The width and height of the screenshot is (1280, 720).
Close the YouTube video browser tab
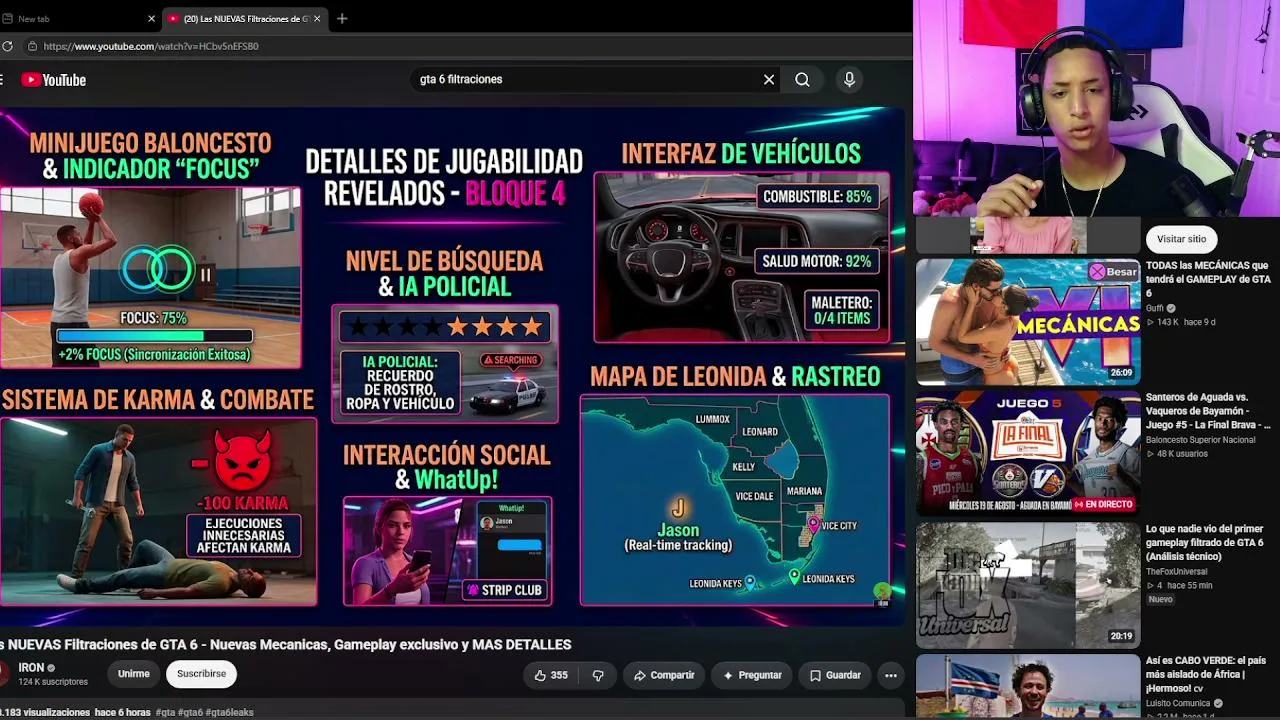pos(317,18)
